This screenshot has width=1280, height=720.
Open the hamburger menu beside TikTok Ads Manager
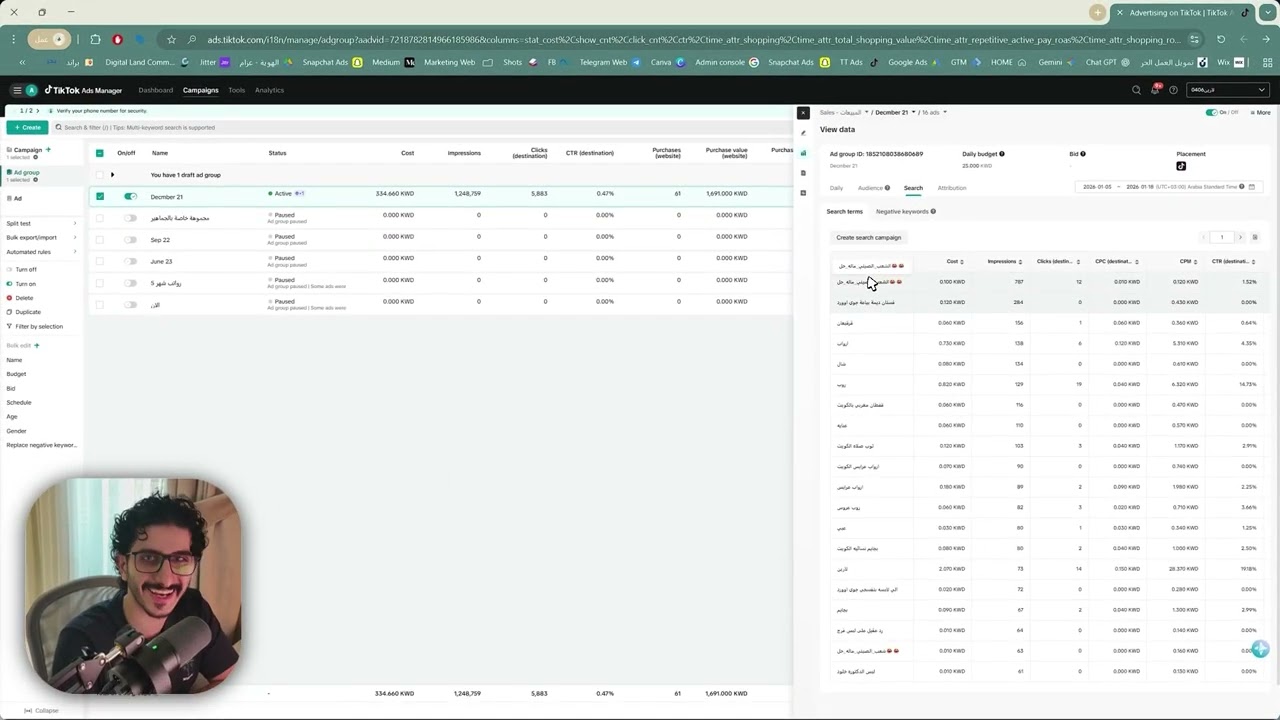pos(17,90)
